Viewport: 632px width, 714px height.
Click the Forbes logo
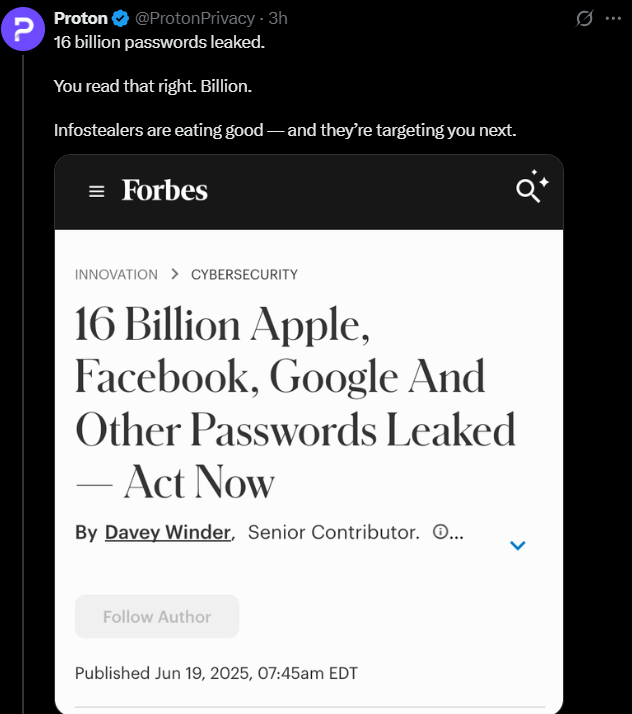tap(164, 190)
